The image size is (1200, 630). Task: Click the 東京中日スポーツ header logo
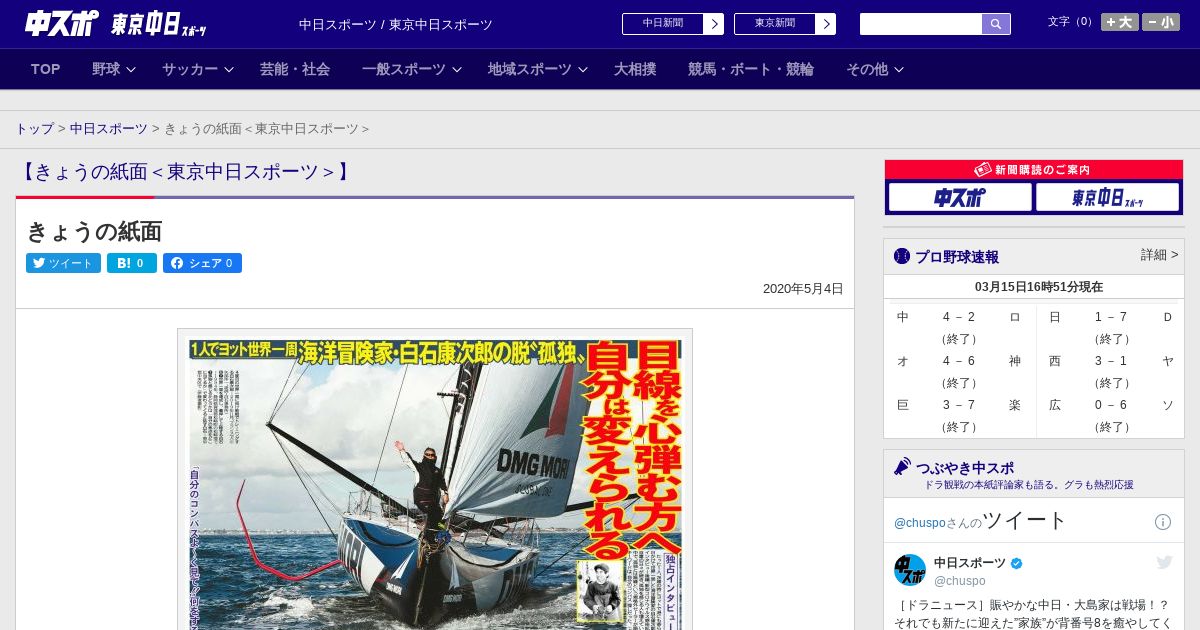tap(158, 24)
